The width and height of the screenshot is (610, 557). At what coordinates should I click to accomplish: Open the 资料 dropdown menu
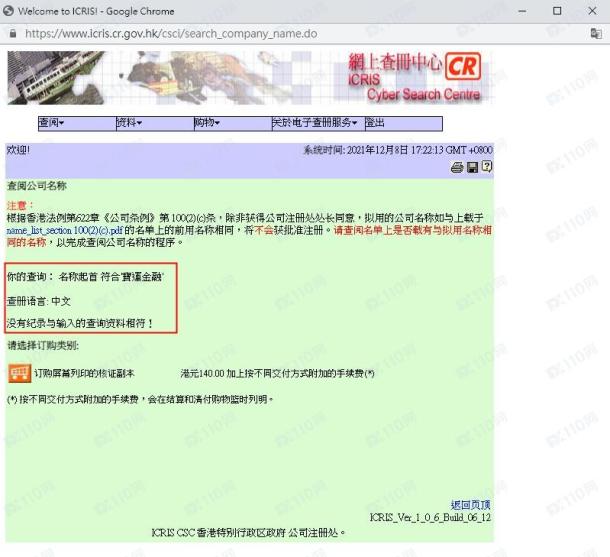130,123
